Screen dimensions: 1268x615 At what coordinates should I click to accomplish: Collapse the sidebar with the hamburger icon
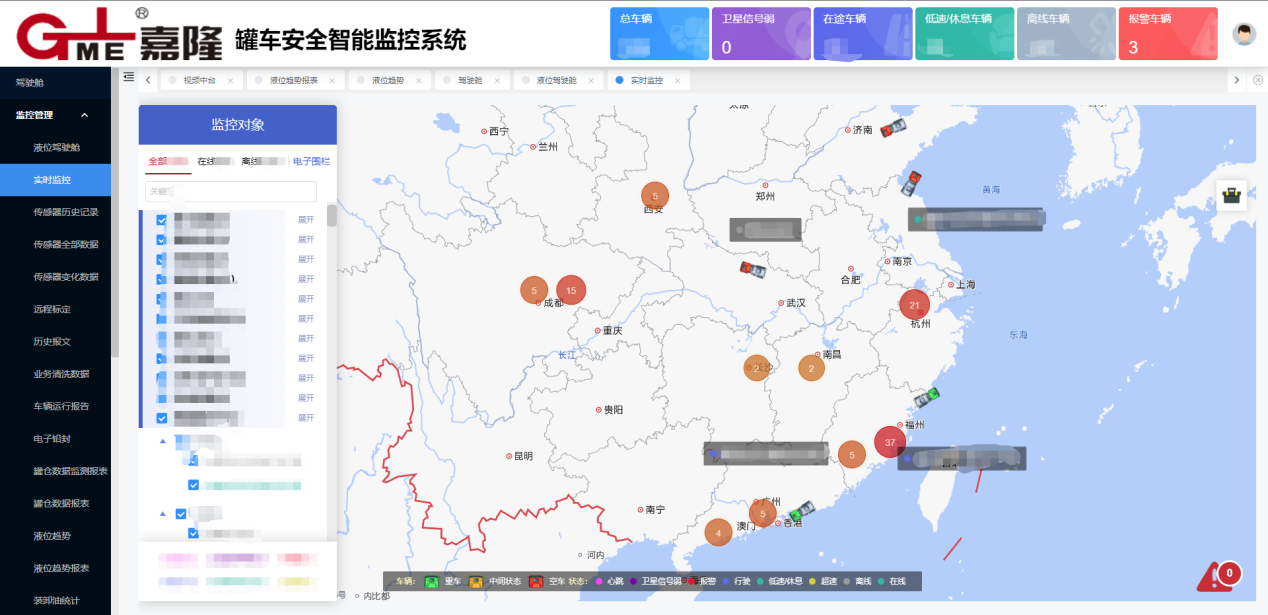pos(129,77)
